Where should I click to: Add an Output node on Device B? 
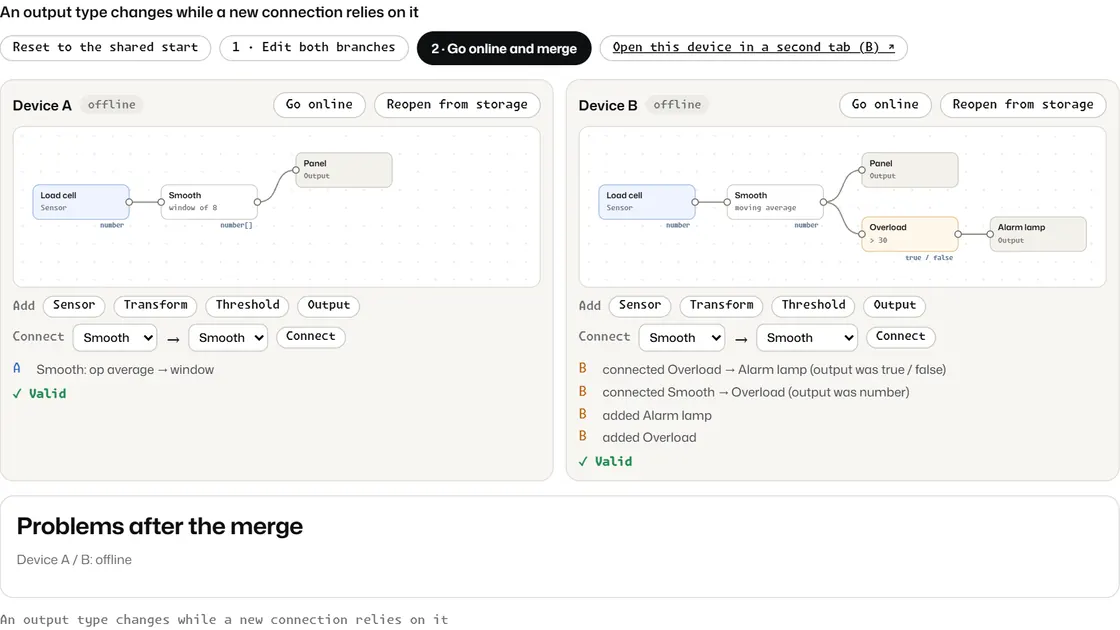click(894, 305)
